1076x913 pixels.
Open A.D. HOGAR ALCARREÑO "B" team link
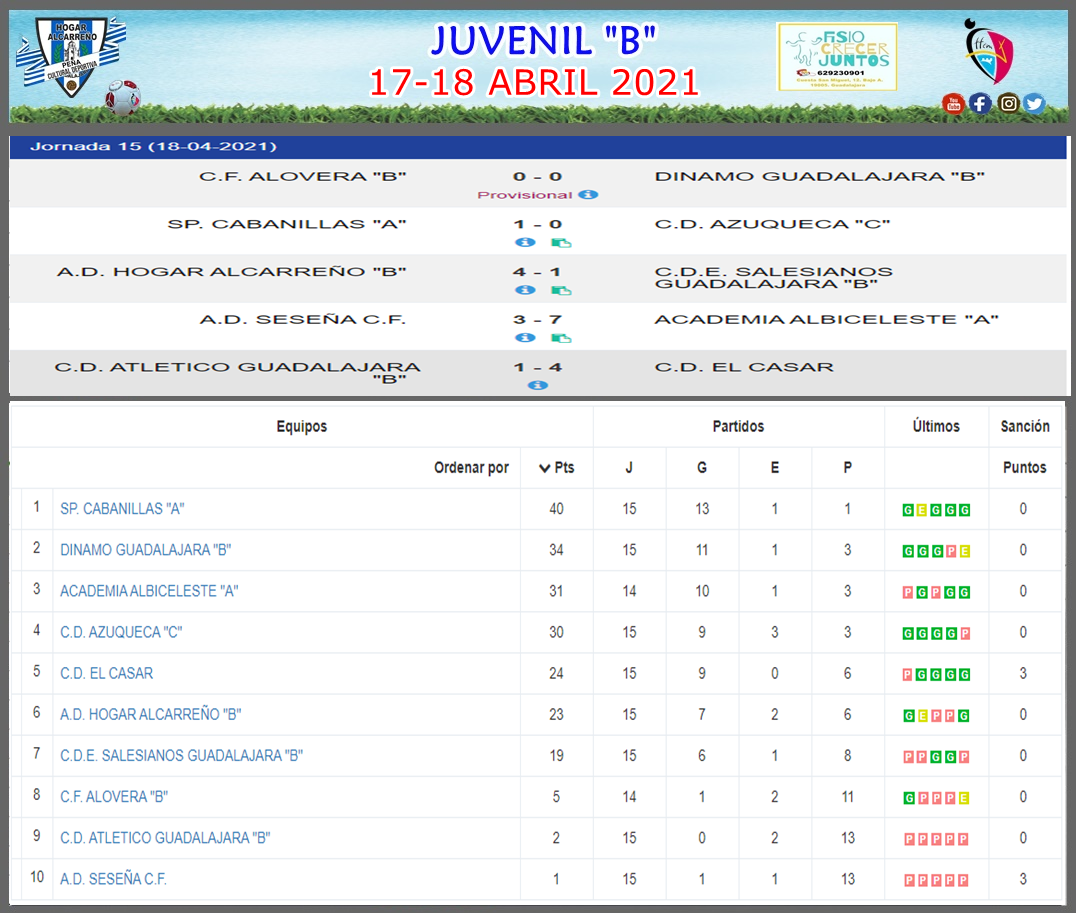[151, 715]
